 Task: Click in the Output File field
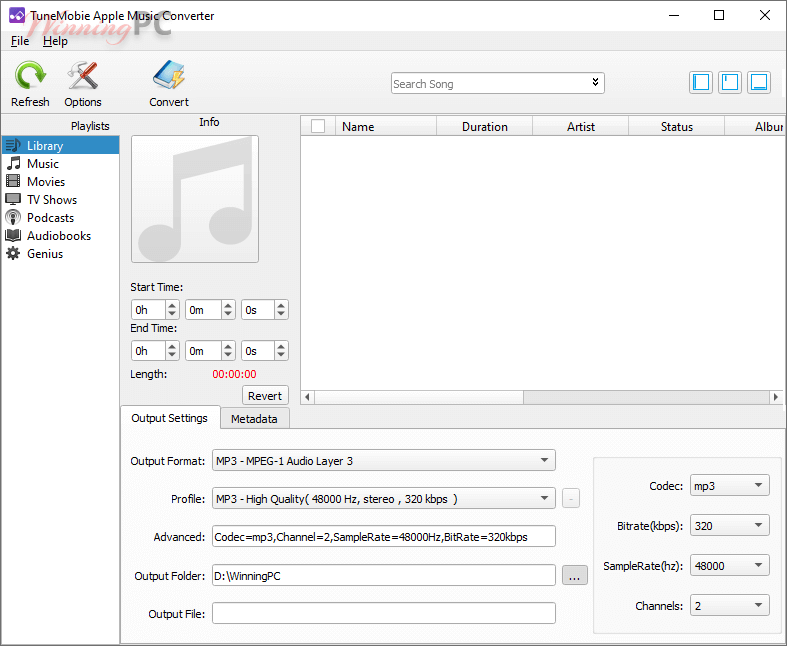point(383,613)
